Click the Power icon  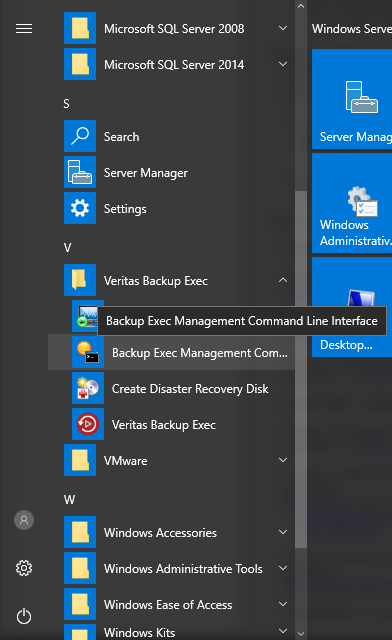tap(24, 616)
